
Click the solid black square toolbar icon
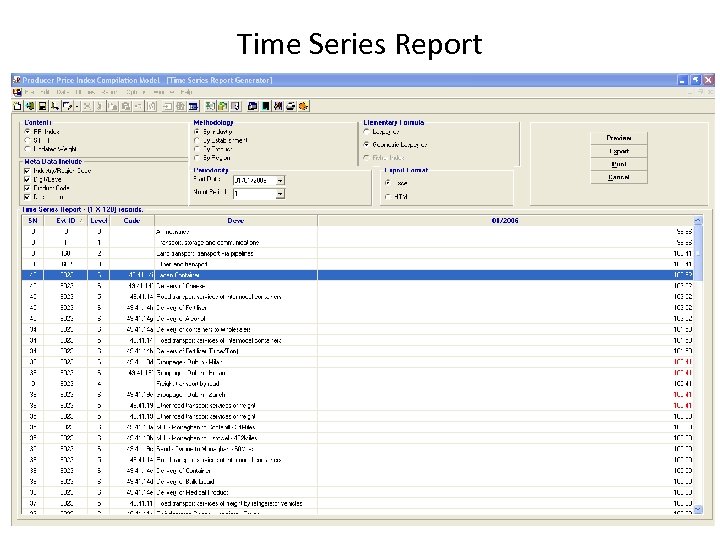coord(265,107)
